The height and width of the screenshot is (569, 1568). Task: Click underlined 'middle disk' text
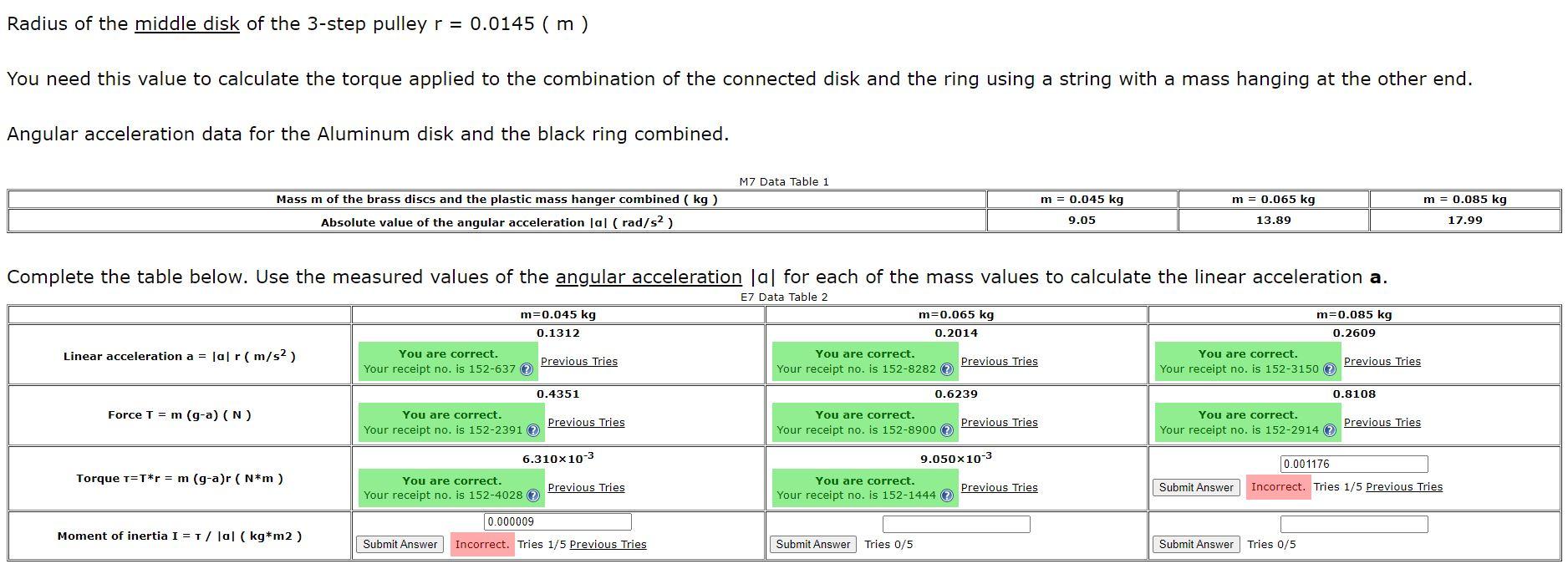(187, 24)
